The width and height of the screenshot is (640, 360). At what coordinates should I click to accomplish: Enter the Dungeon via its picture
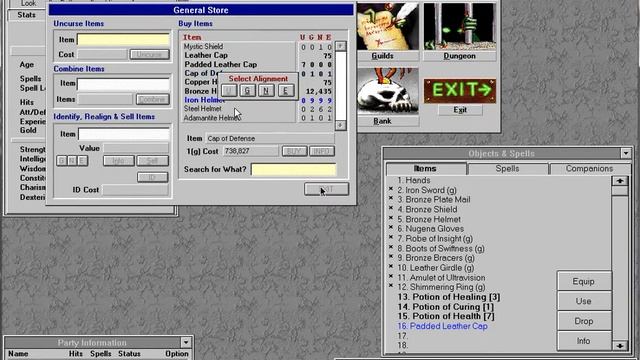pos(460,27)
